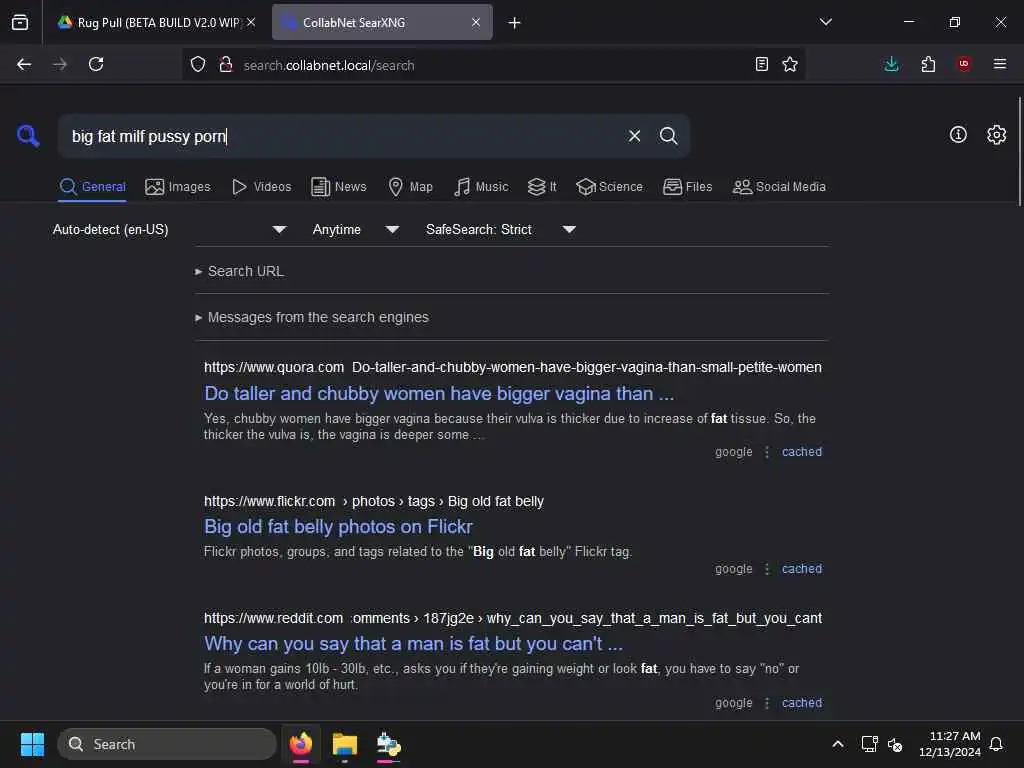Open the tracking protection shield icon

198,64
